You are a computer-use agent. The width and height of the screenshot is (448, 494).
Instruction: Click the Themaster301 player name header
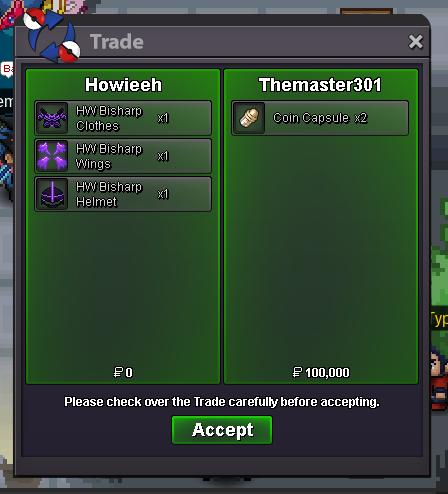320,85
